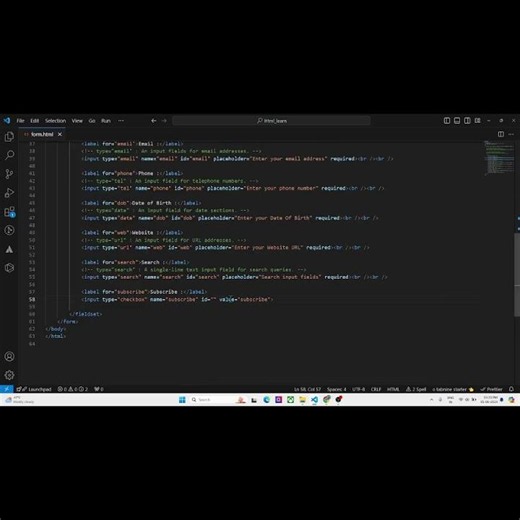
Task: Open the Source Control view
Action: tap(9, 174)
